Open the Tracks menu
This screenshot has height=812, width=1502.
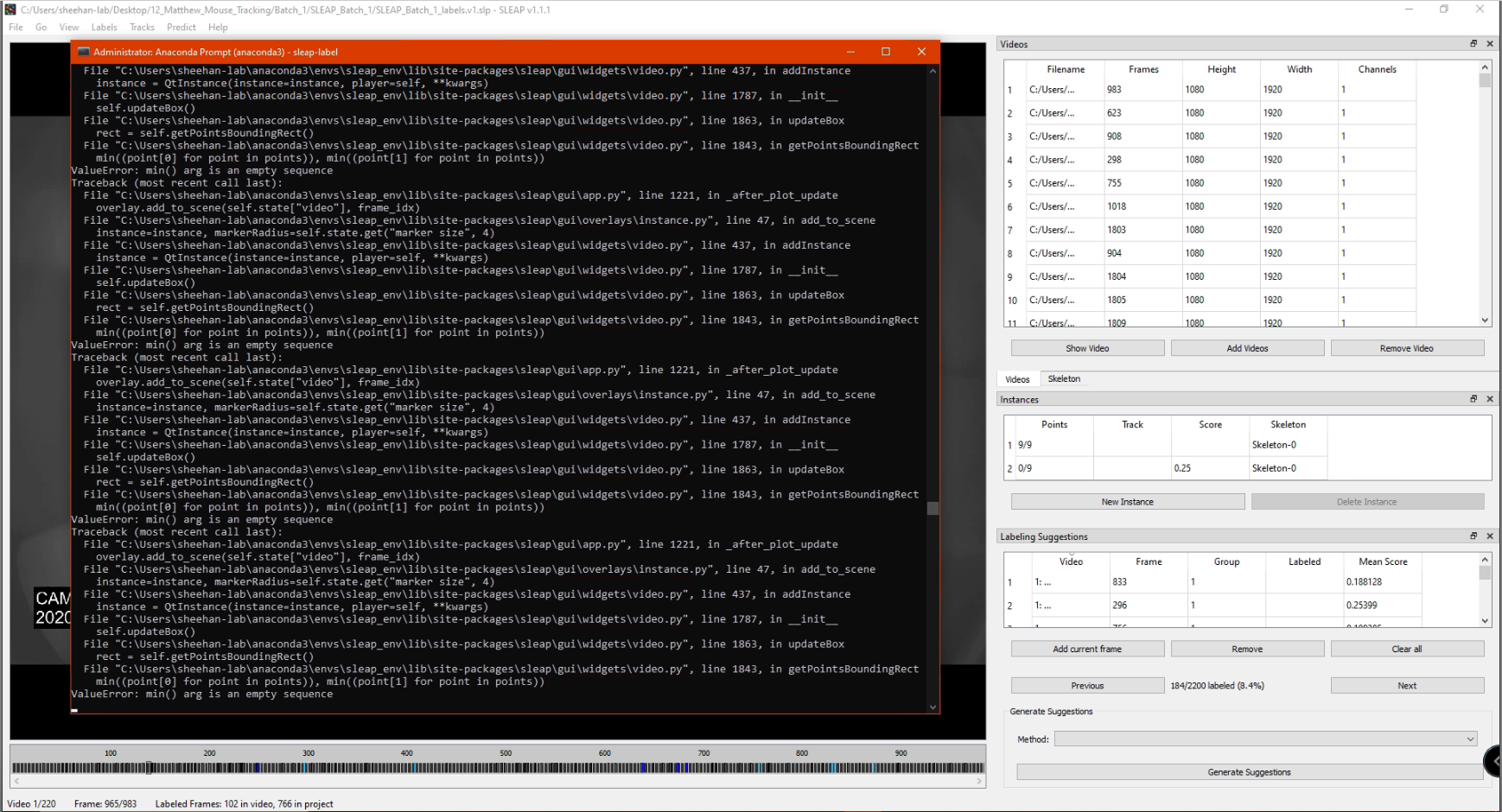141,27
